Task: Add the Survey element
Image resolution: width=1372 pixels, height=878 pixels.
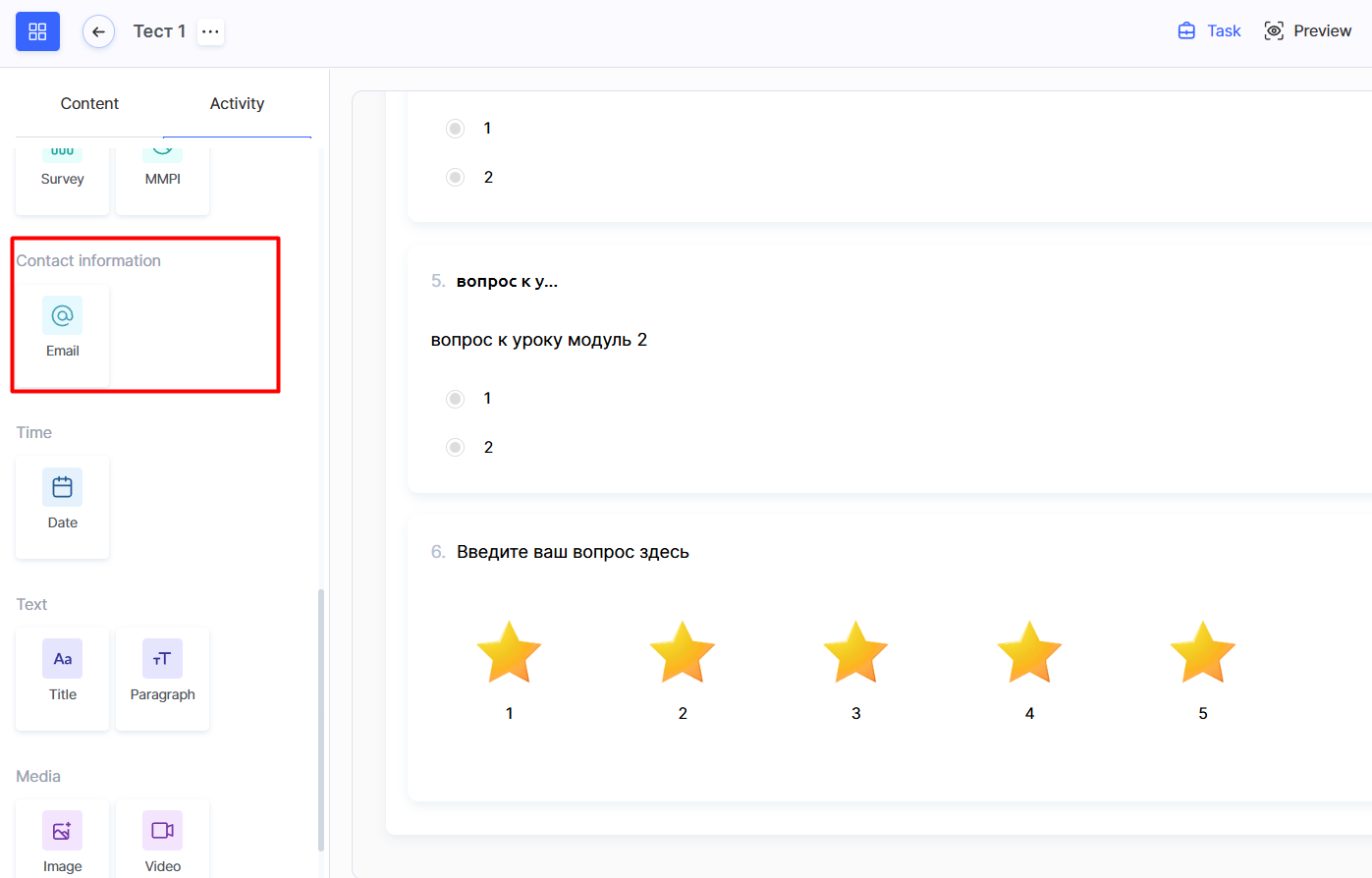Action: (62, 172)
